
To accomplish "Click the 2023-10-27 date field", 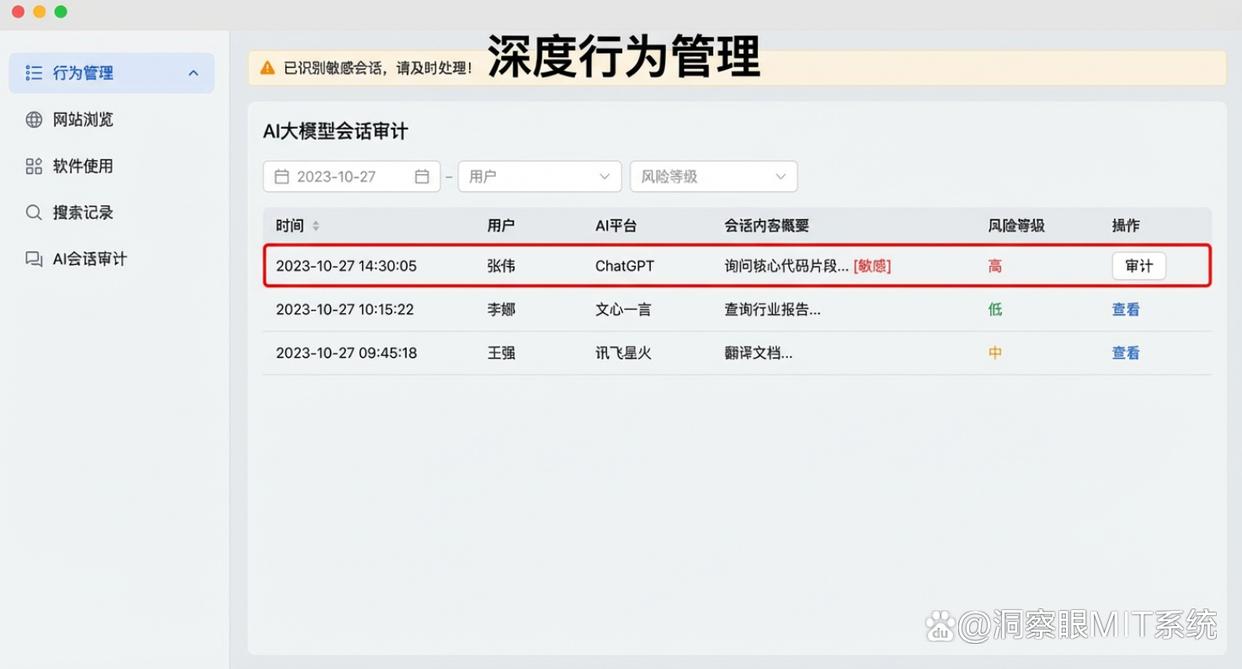I will [352, 177].
